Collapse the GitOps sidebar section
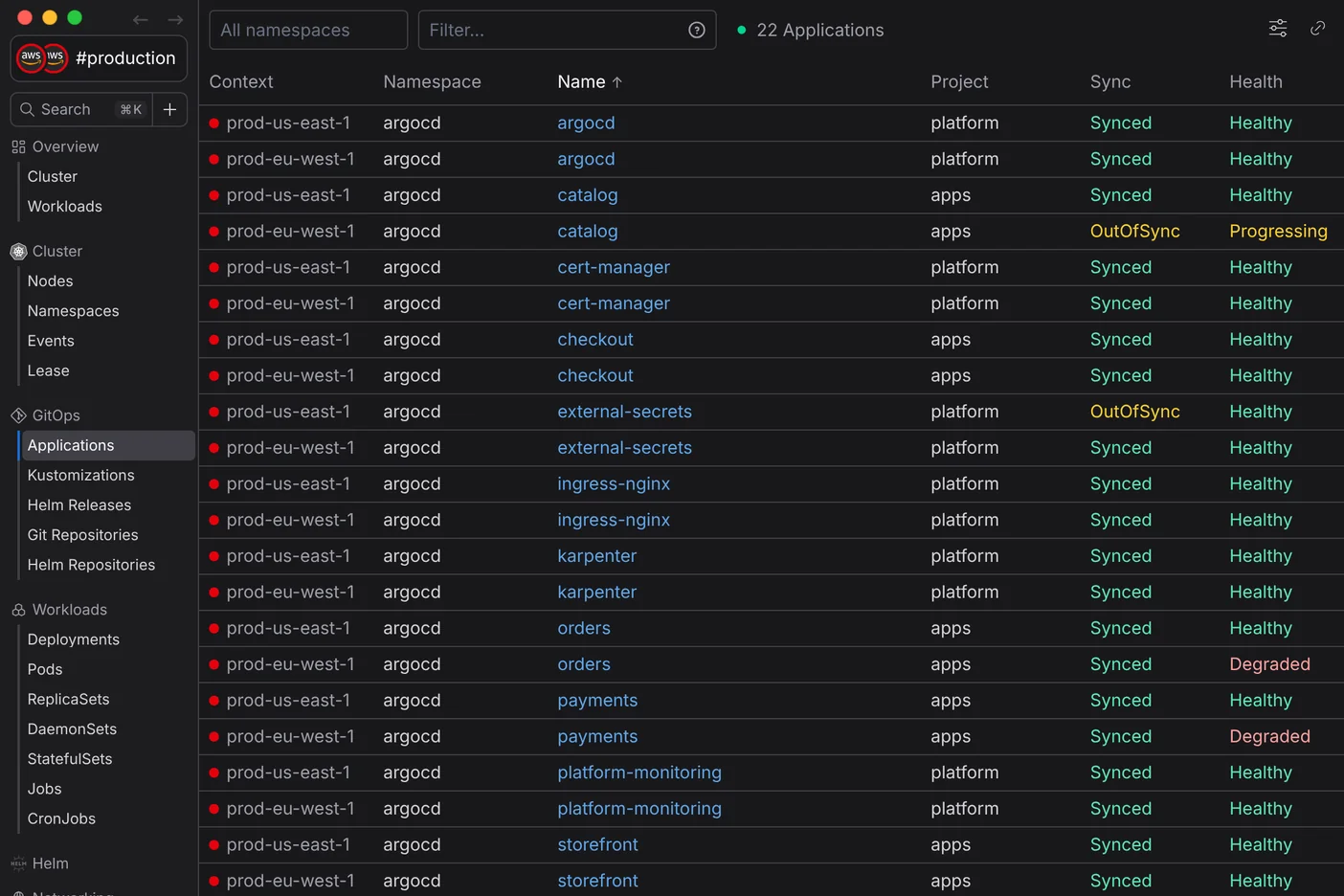 (56, 415)
